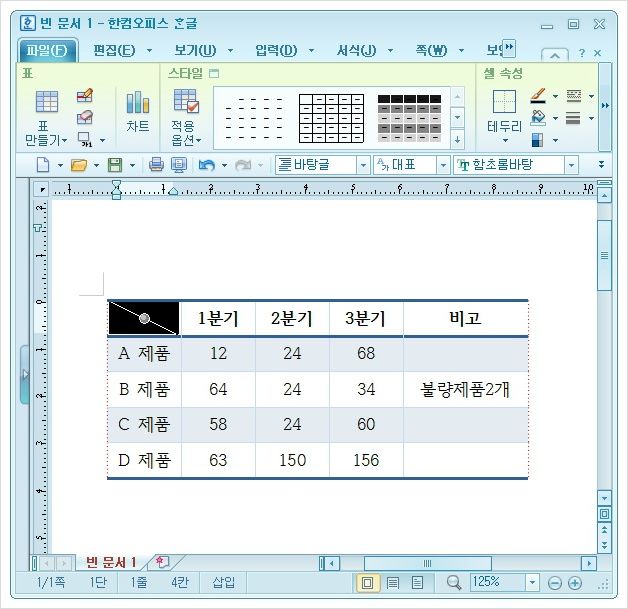Open the 쪽(W) menu
Viewport: 628px width, 609px height.
[x=431, y=50]
